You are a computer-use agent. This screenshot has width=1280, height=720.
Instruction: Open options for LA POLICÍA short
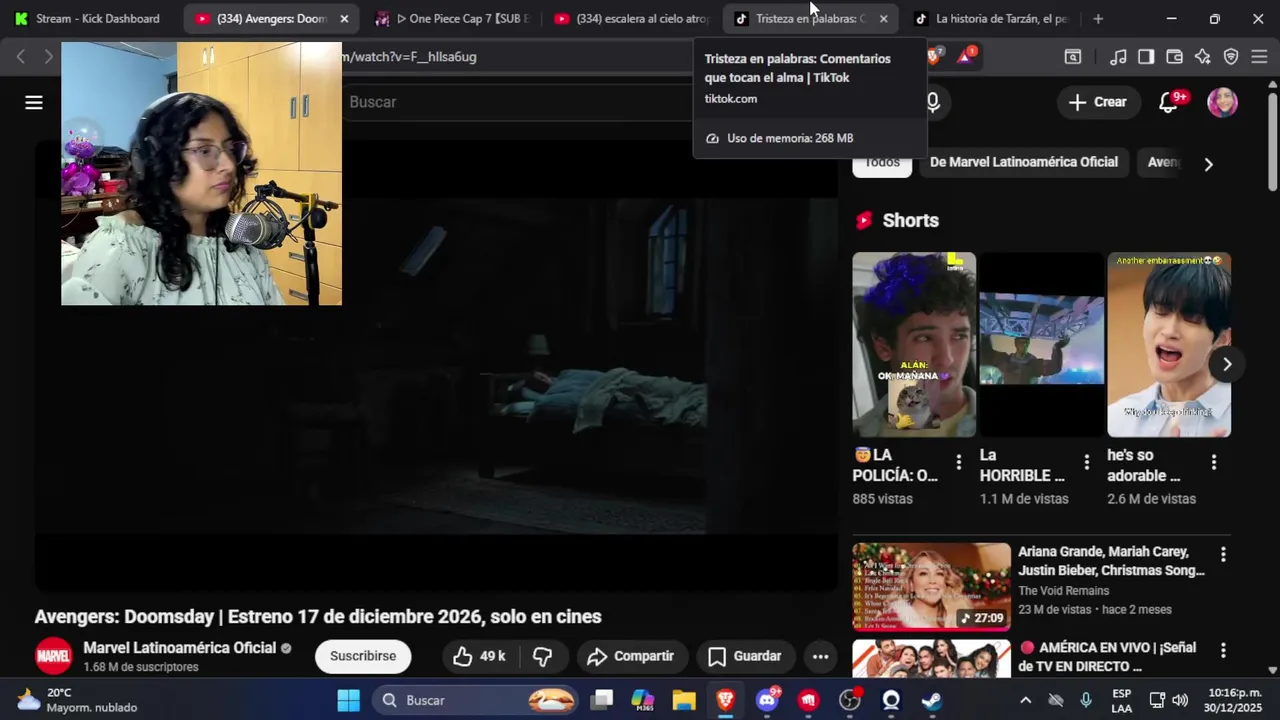coord(958,462)
